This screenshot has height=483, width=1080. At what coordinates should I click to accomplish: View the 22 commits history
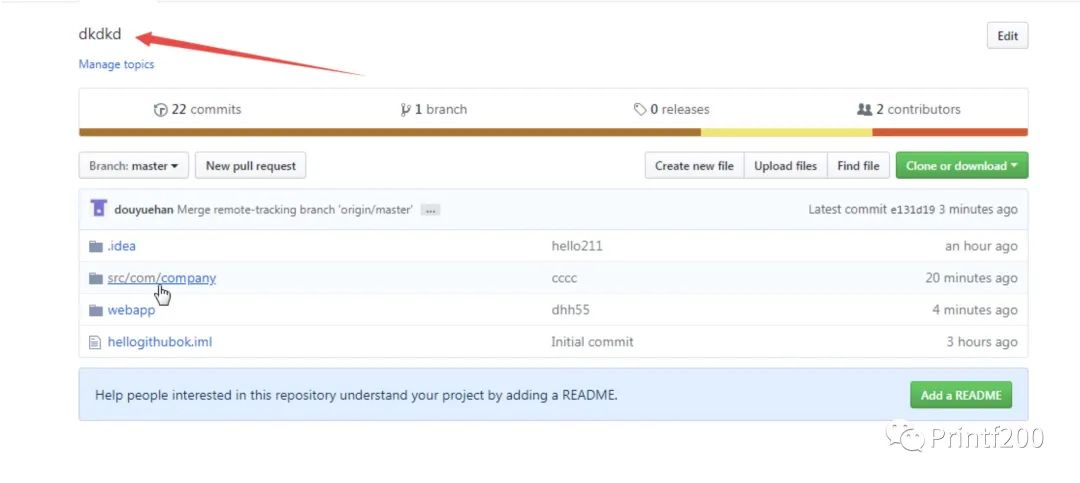198,109
